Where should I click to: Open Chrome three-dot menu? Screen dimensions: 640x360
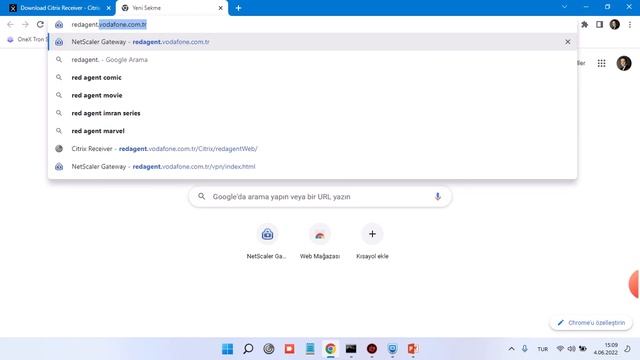(630, 24)
